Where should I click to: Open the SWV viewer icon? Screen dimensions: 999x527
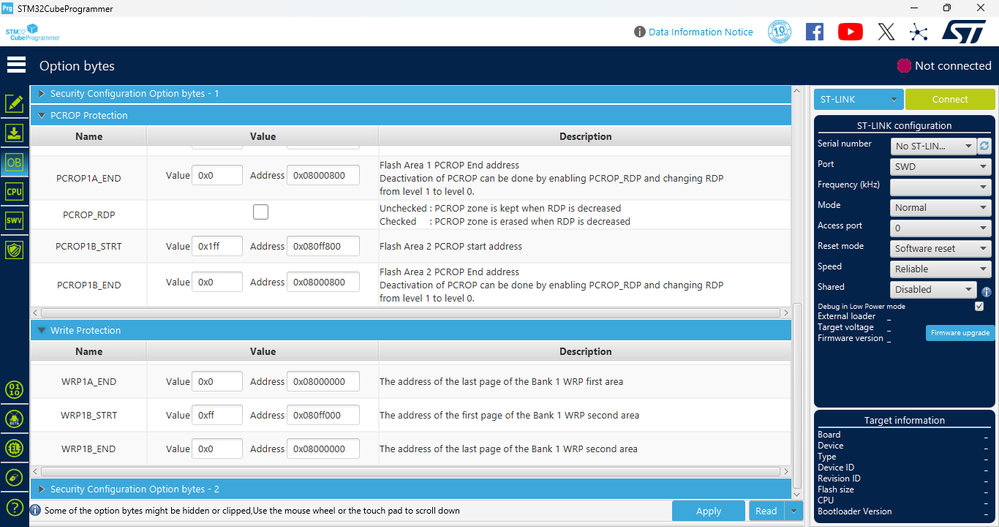[14, 220]
